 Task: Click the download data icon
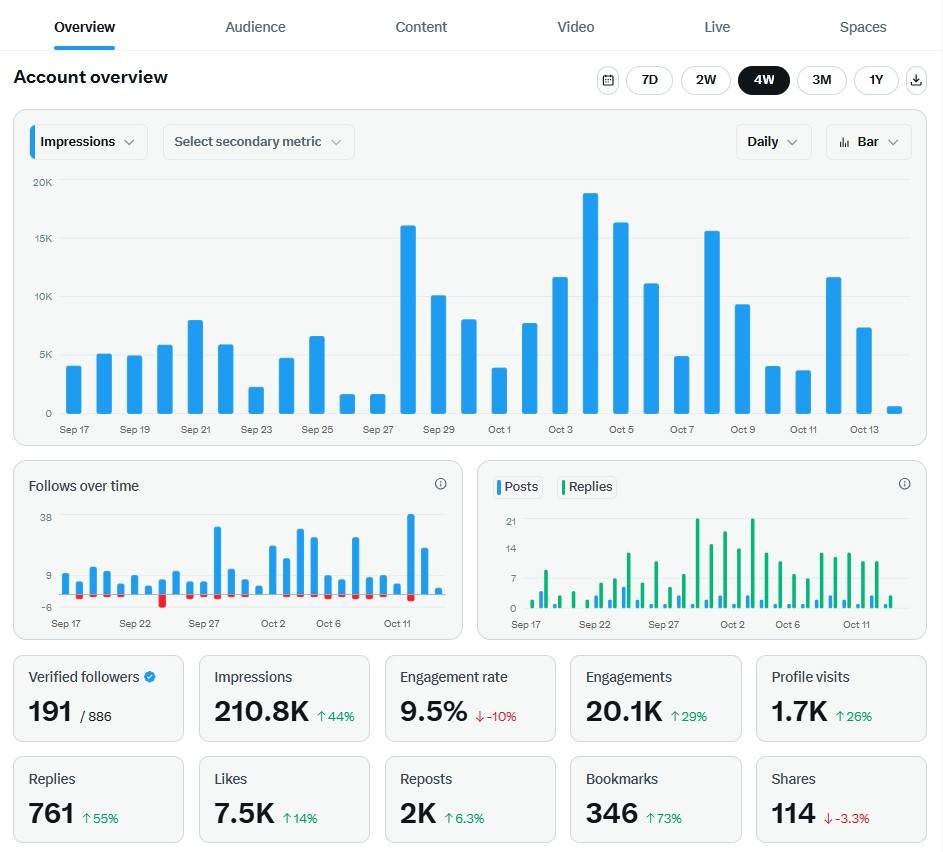[916, 80]
